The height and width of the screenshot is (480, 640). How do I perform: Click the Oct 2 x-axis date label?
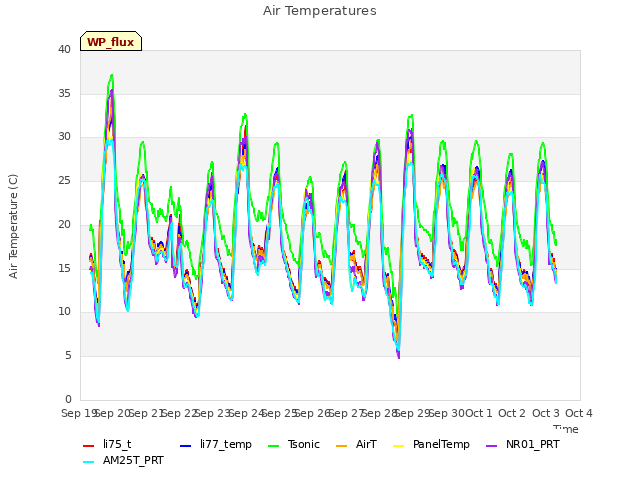(512, 413)
